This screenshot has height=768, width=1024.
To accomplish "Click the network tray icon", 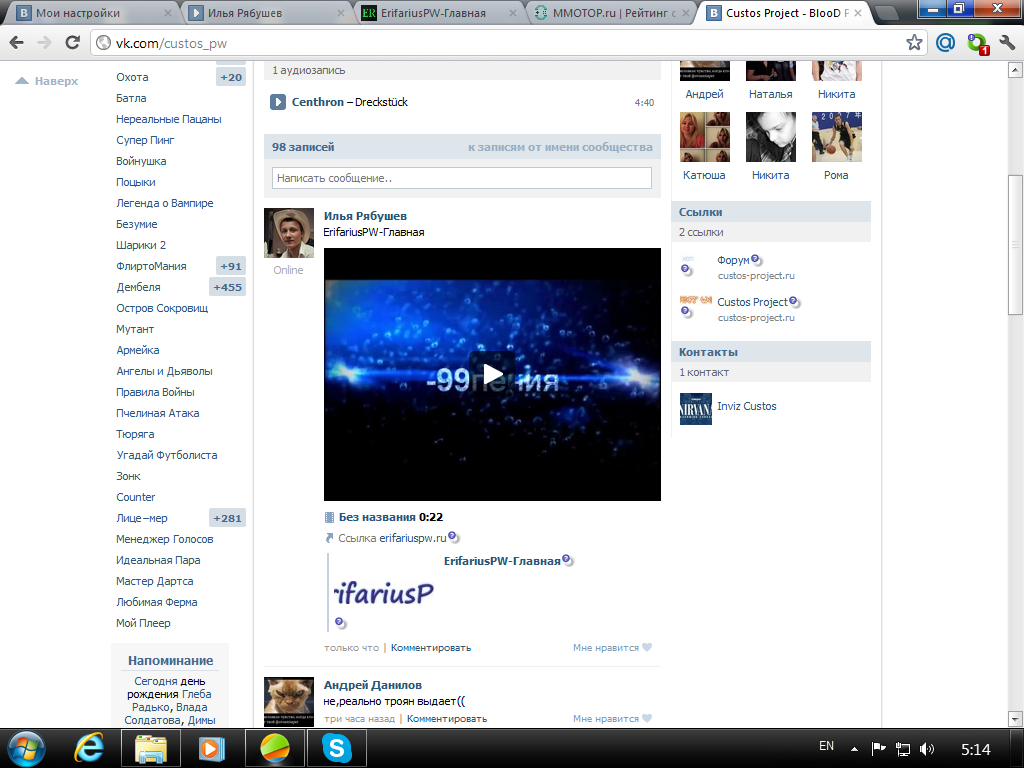I will click(x=903, y=749).
